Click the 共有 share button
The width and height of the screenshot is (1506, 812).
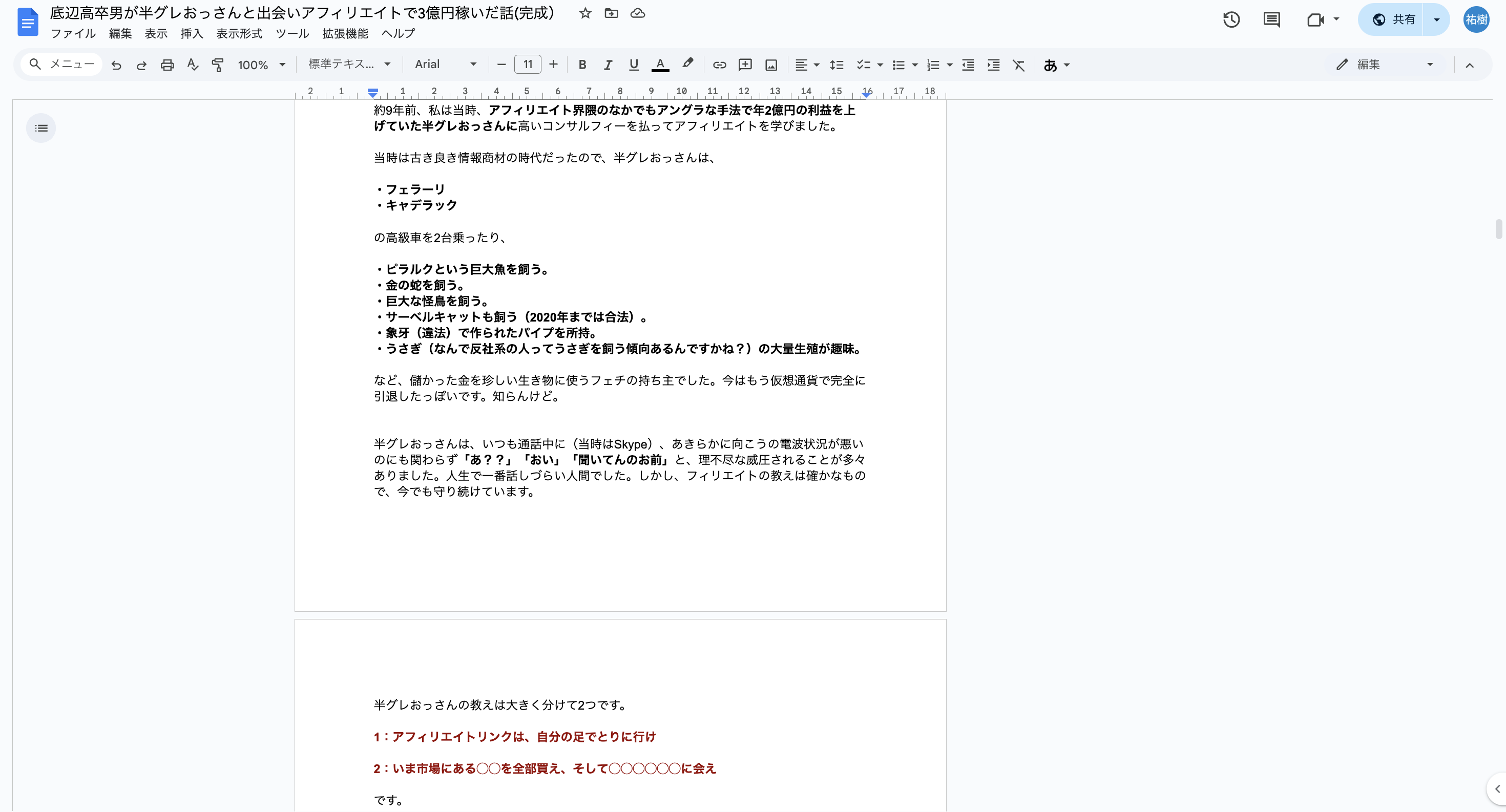(x=1394, y=20)
